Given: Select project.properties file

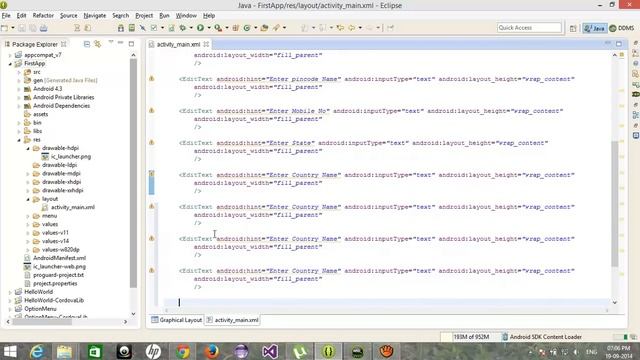Looking at the screenshot, I should pos(51,284).
